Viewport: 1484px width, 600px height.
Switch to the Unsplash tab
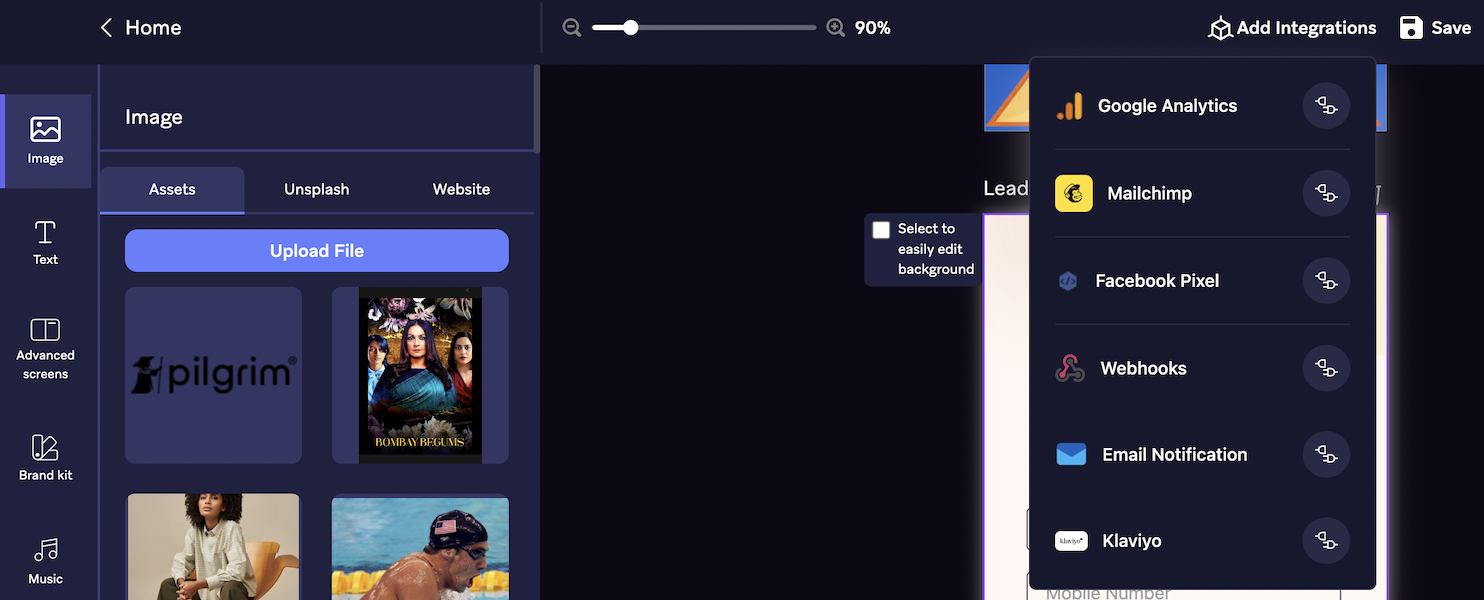pyautogui.click(x=316, y=189)
